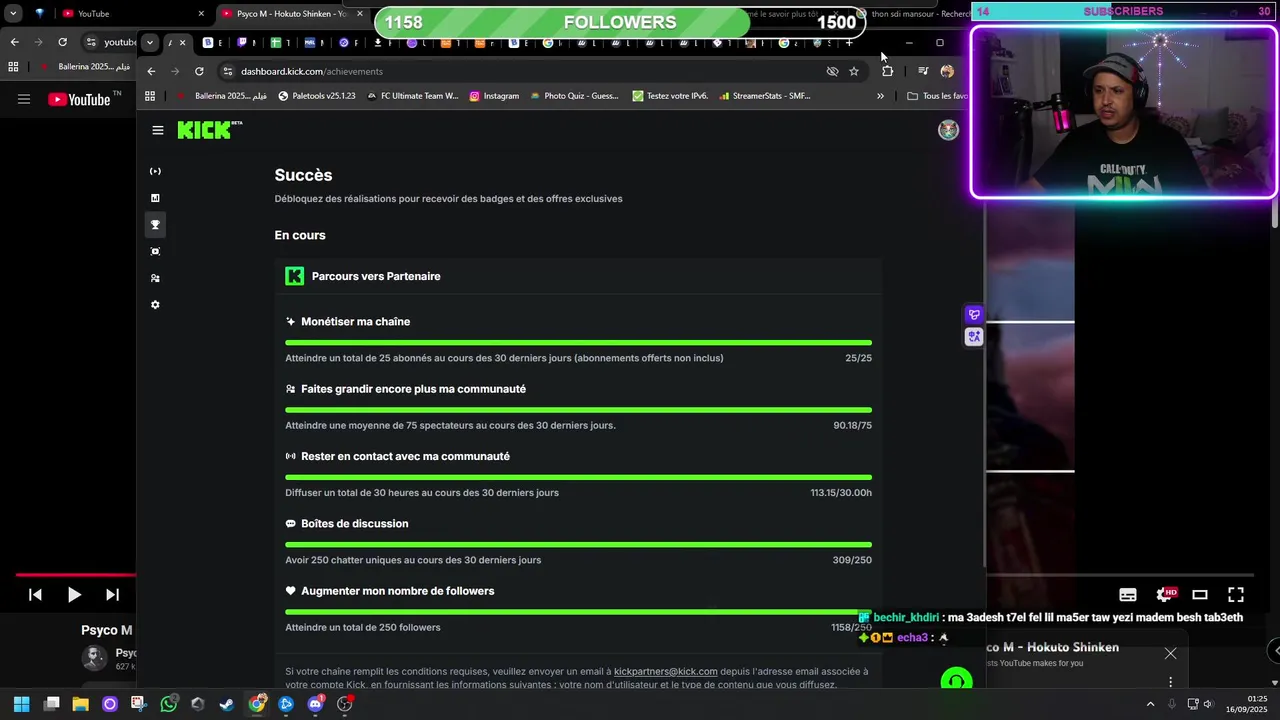
Task: Open the analytics chart icon in Kick sidebar
Action: pyautogui.click(x=155, y=198)
